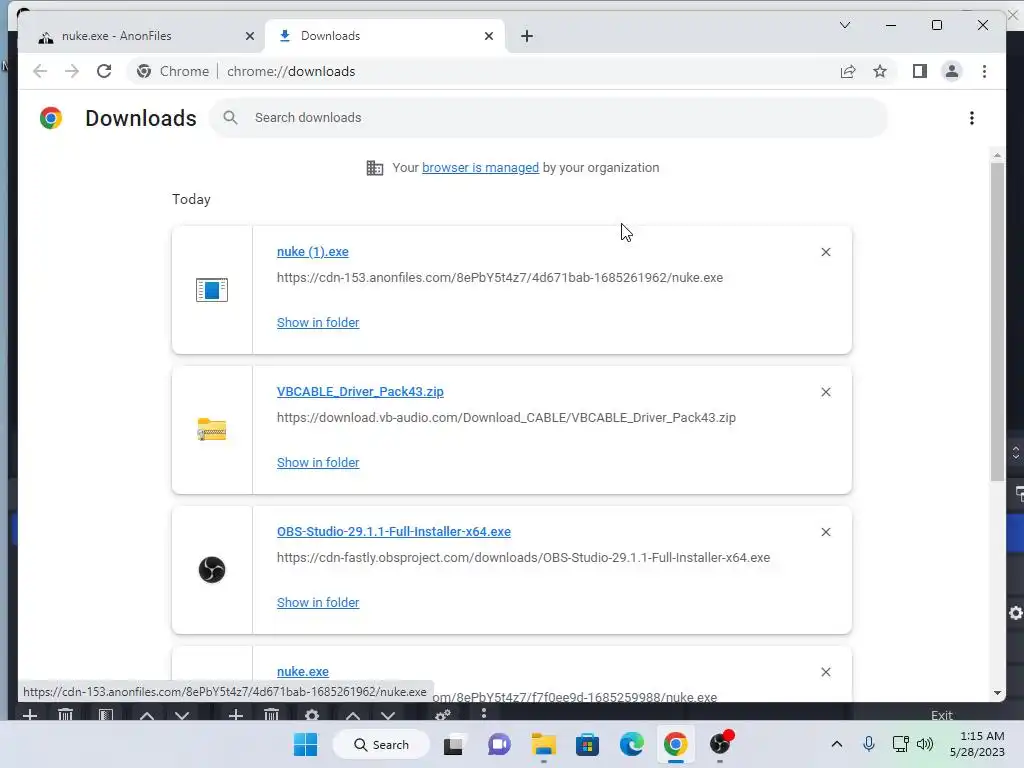Open the Chrome profile avatar menu

pyautogui.click(x=952, y=71)
